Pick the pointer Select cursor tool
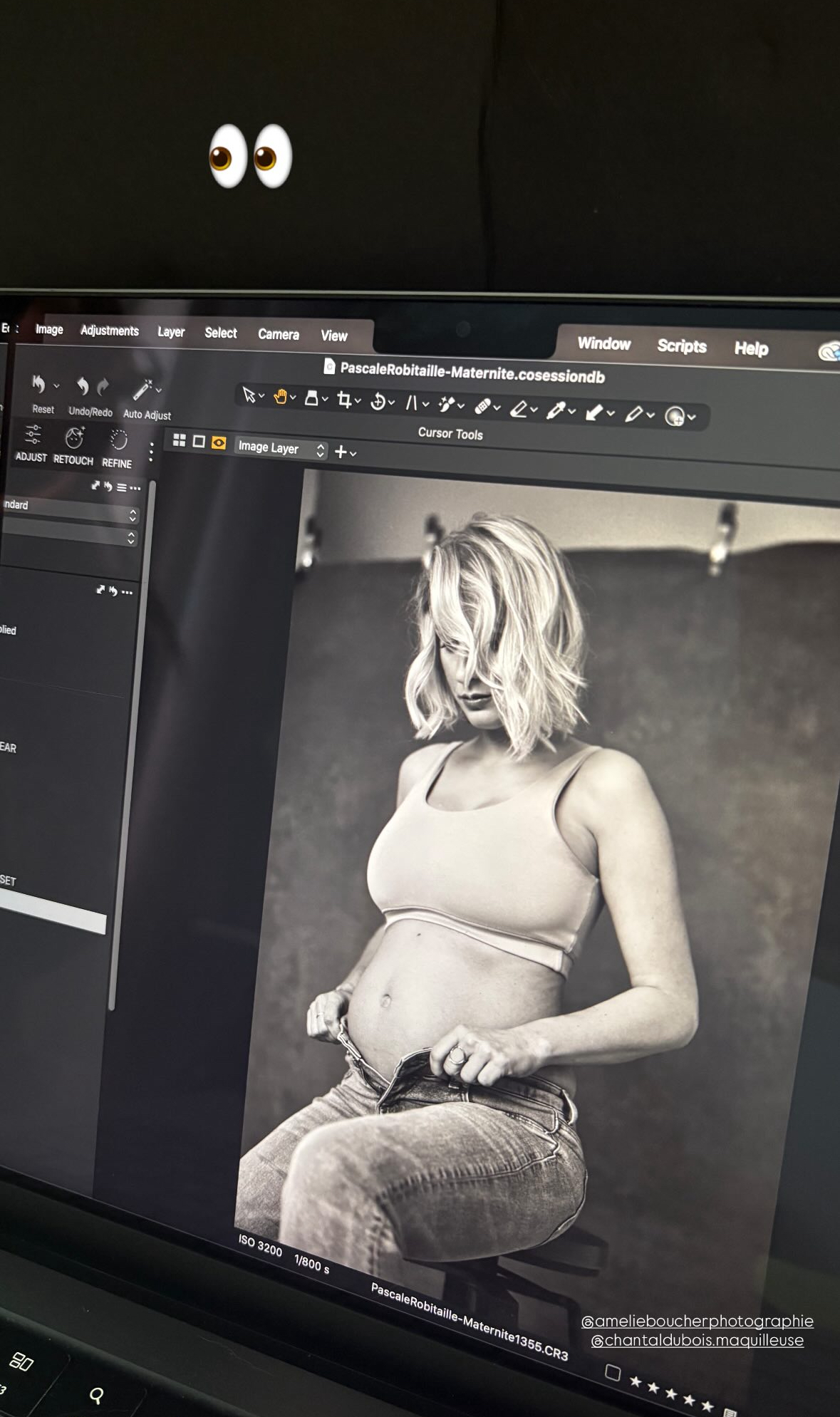840x1417 pixels. click(249, 395)
